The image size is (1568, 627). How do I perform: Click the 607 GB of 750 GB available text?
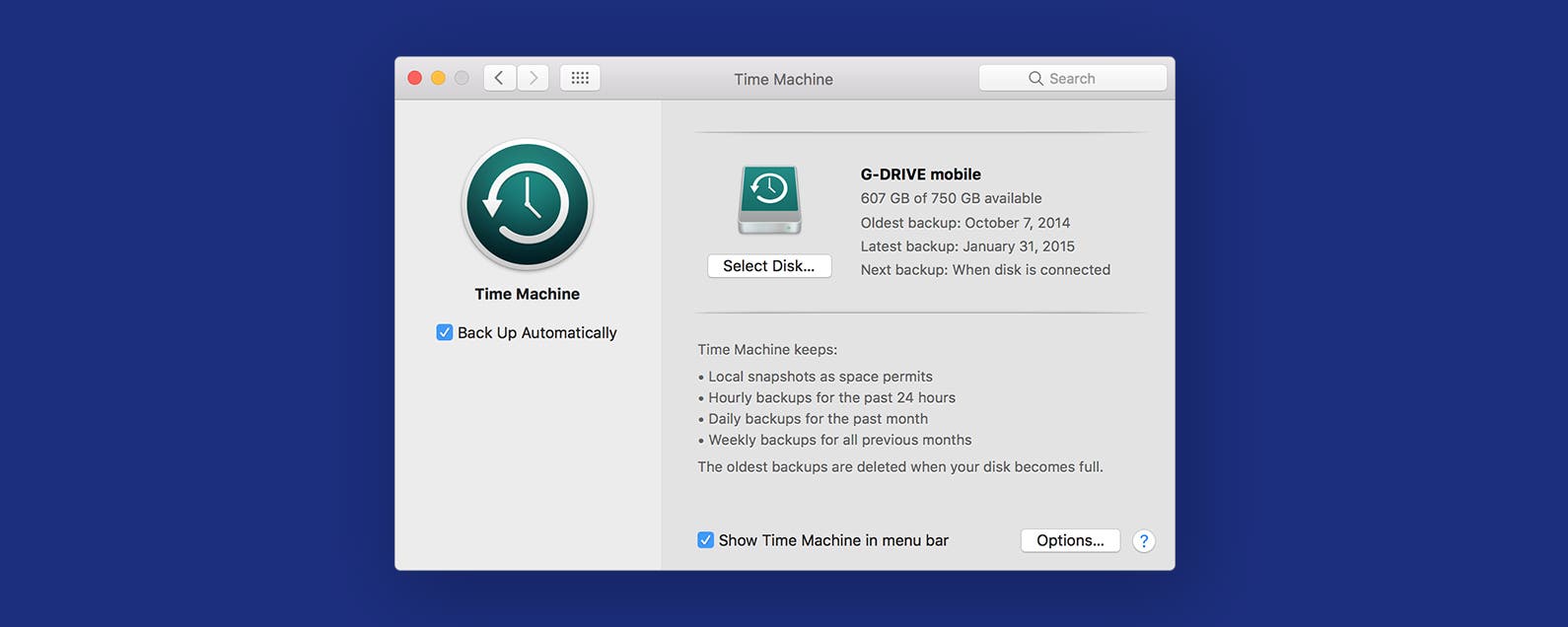[x=951, y=198]
